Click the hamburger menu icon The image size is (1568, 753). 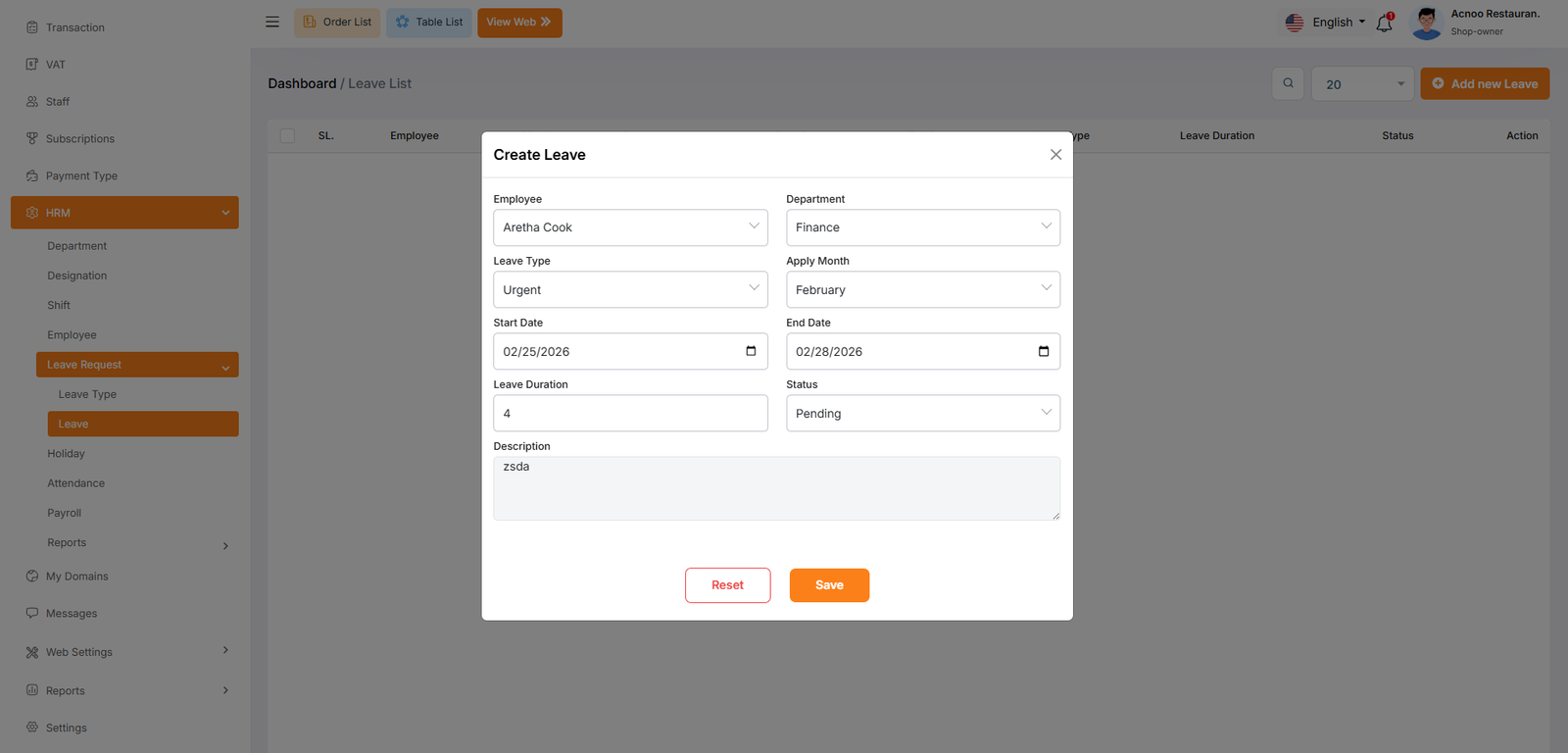pyautogui.click(x=272, y=22)
